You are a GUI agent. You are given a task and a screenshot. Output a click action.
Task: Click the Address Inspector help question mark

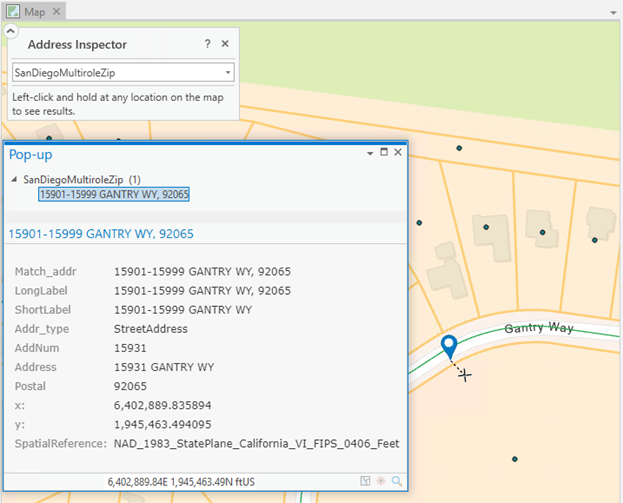(x=208, y=44)
